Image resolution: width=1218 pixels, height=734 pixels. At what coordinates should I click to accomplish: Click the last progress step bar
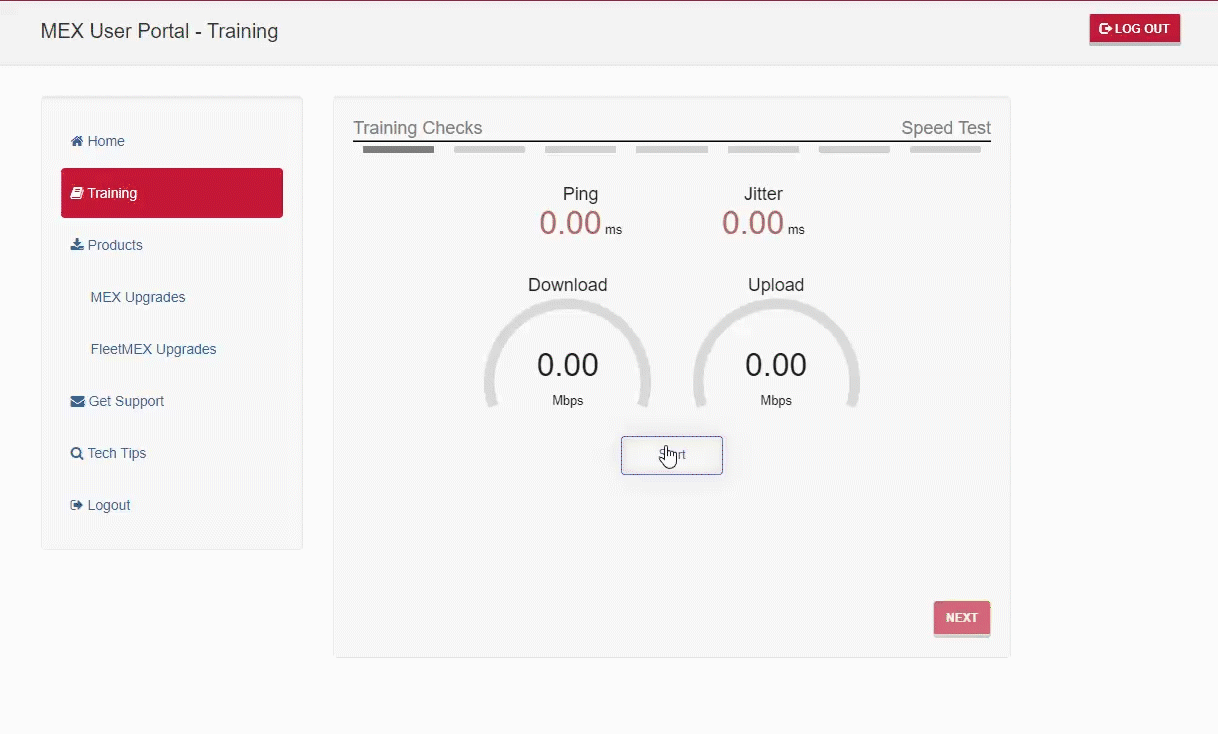(945, 150)
